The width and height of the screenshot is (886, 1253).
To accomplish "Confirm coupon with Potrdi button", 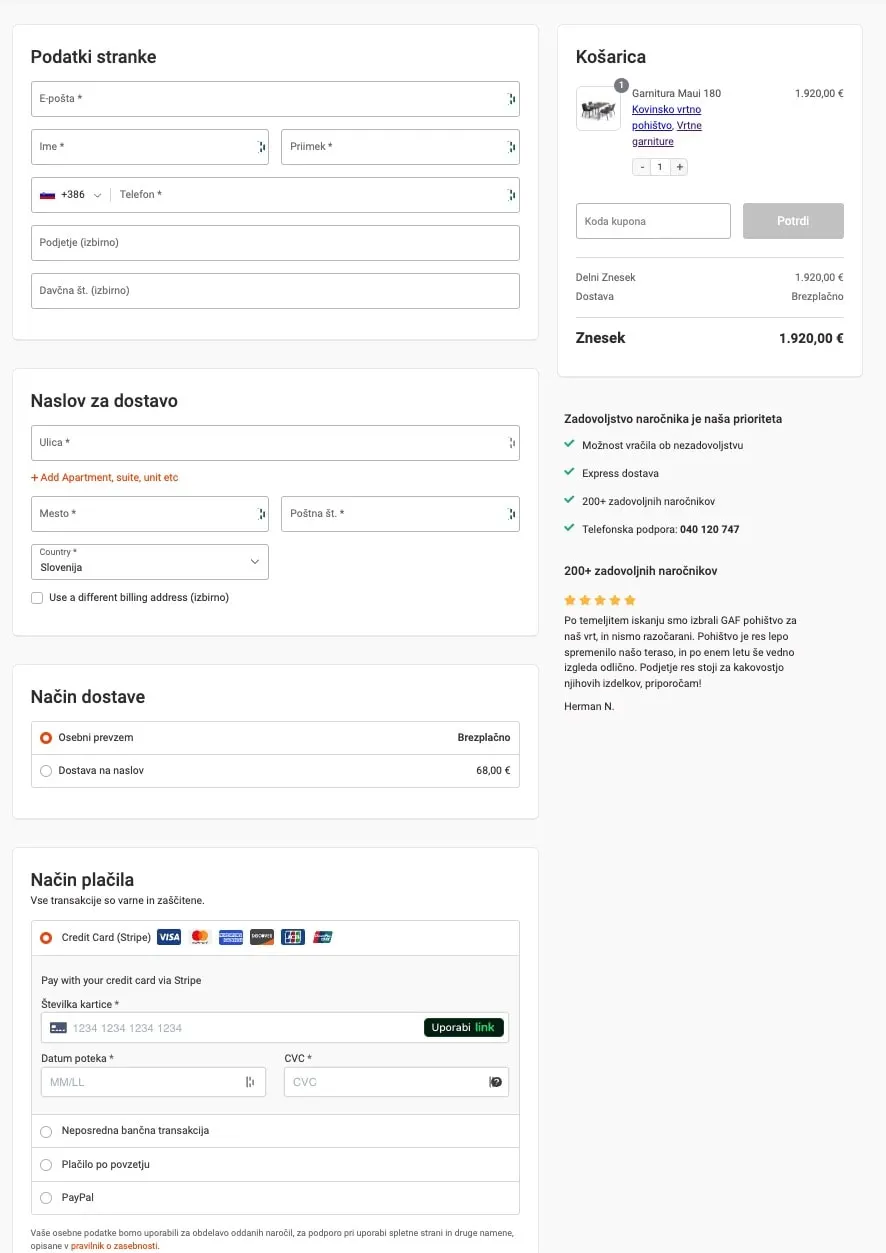I will pos(793,221).
